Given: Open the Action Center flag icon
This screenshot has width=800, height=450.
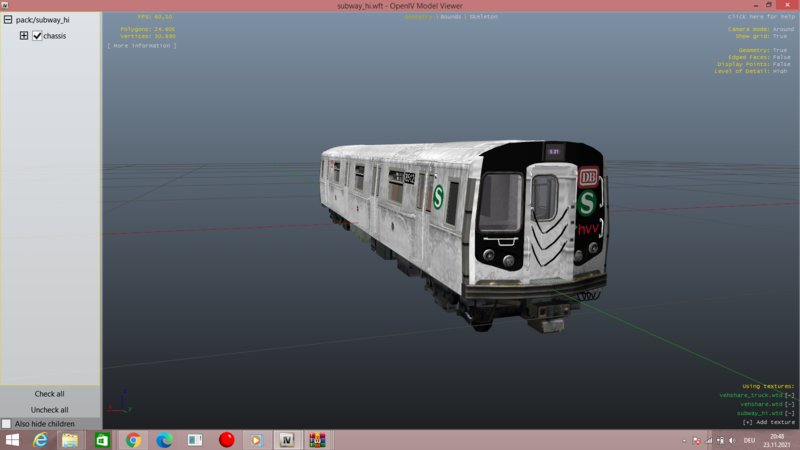Looking at the screenshot, I should tap(696, 440).
